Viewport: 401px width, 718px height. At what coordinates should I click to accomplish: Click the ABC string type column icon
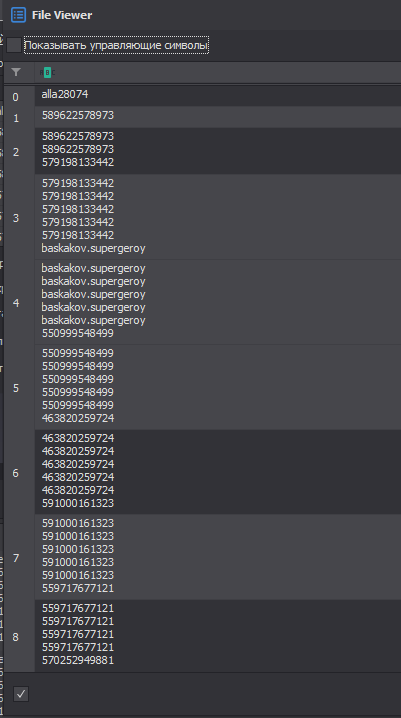click(x=48, y=72)
